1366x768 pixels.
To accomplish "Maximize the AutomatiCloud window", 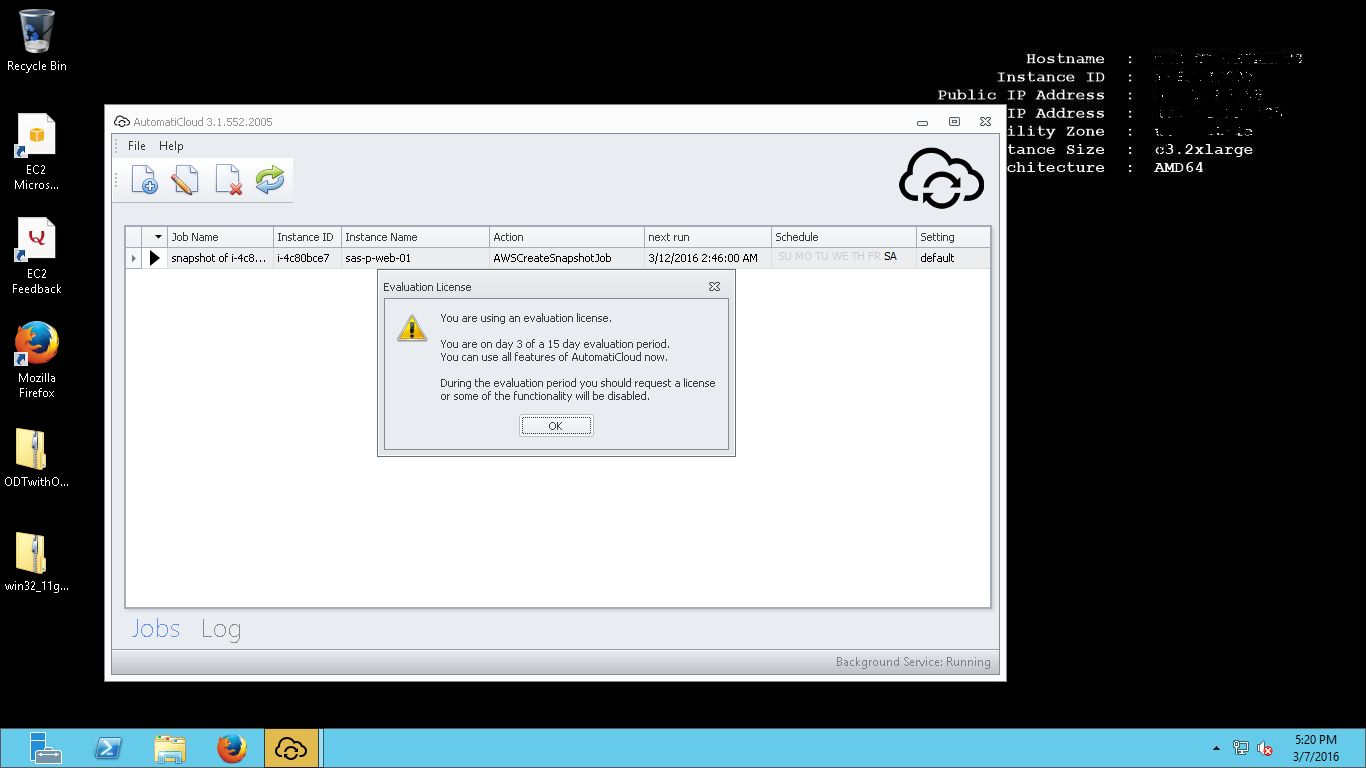I will point(954,122).
